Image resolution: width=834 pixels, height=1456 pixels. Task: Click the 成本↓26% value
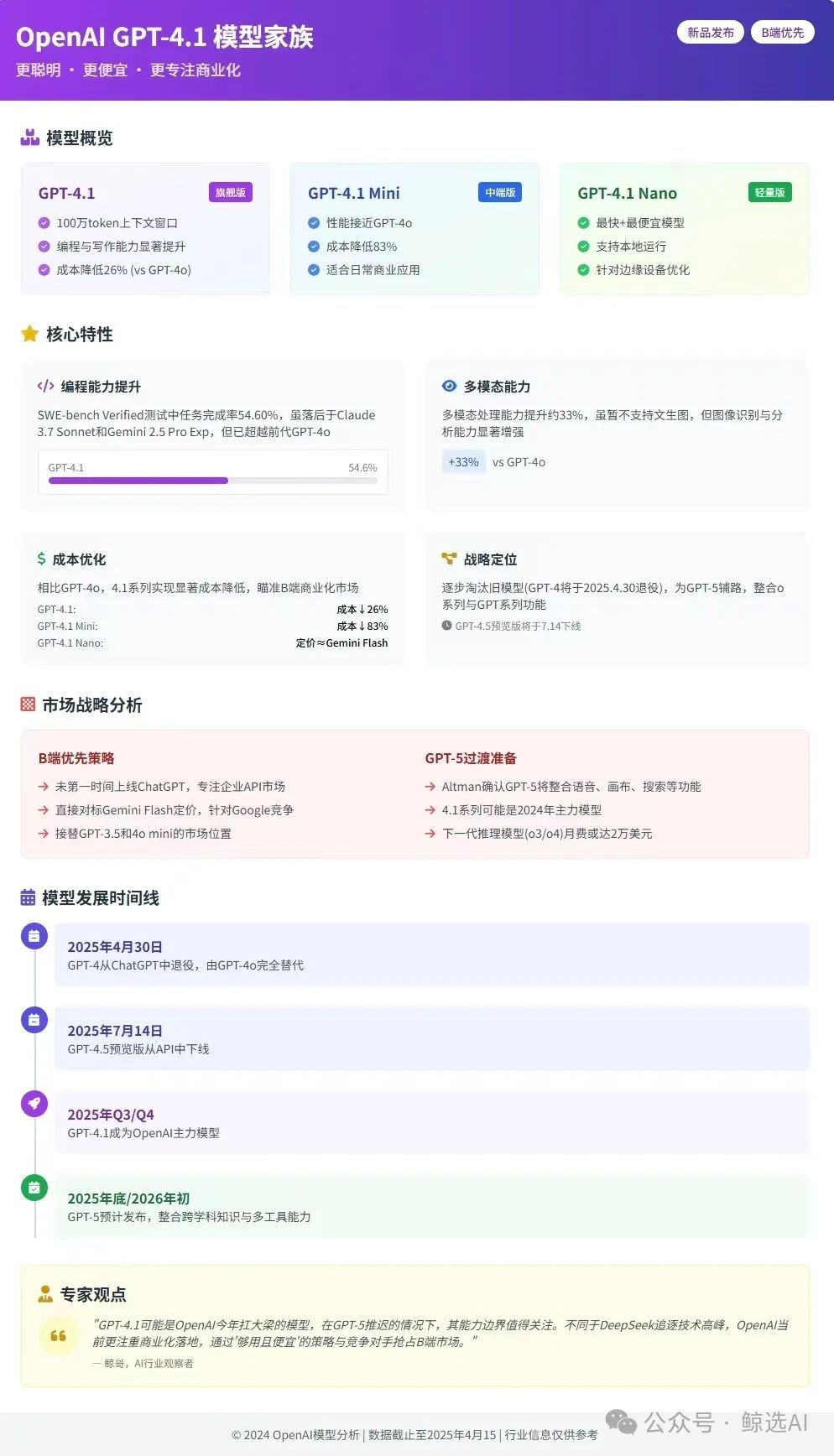(362, 610)
